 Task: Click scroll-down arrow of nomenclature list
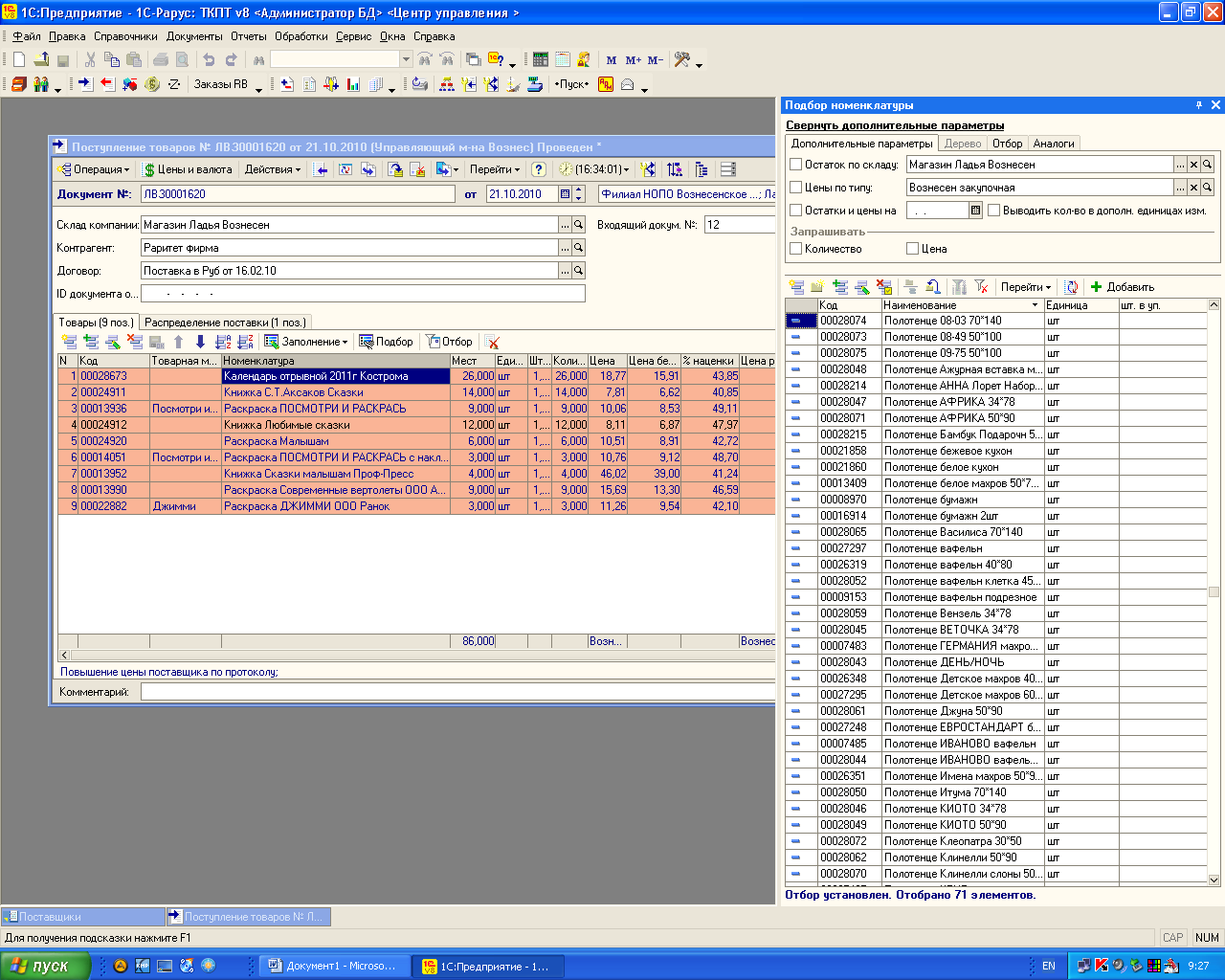tap(1214, 880)
